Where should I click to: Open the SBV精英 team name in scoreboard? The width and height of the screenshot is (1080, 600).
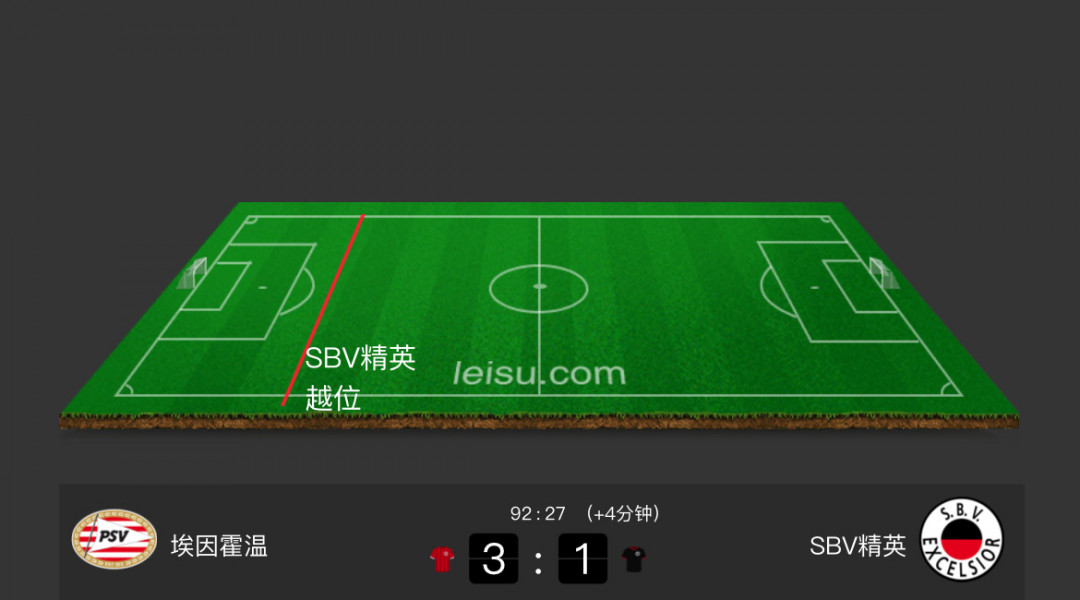point(858,546)
